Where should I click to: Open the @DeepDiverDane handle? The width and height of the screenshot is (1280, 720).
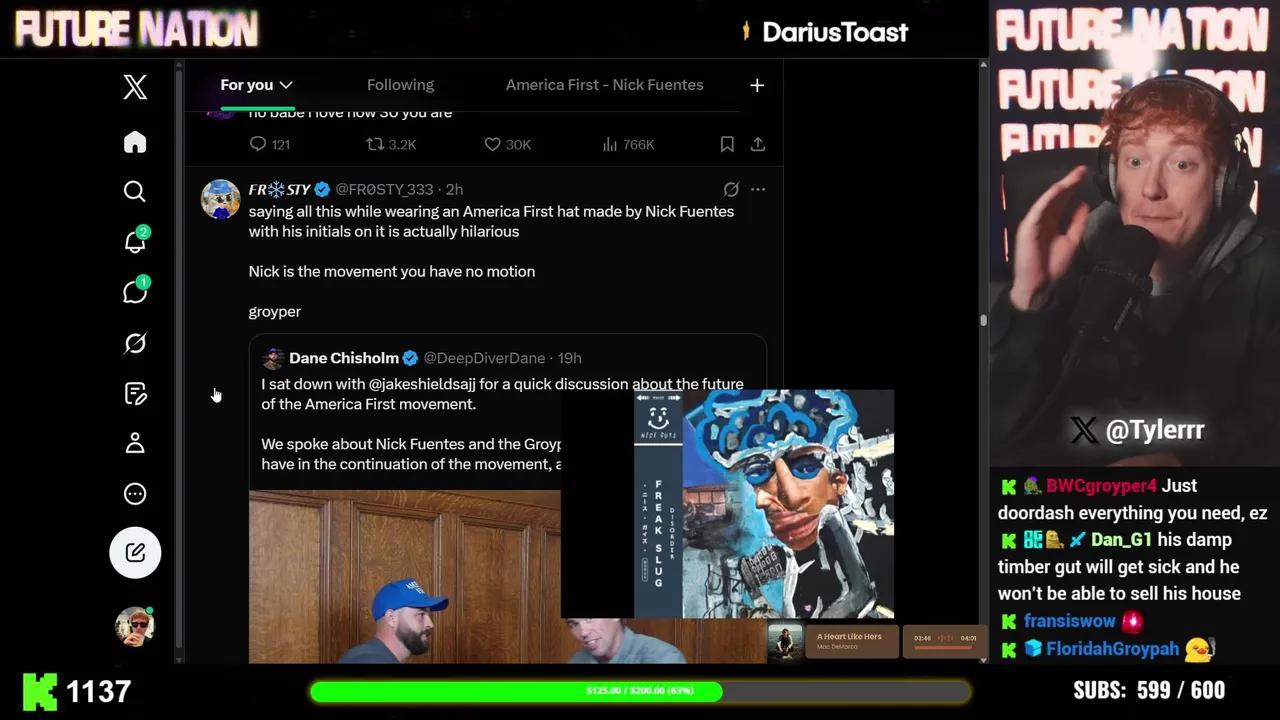pyautogui.click(x=484, y=358)
